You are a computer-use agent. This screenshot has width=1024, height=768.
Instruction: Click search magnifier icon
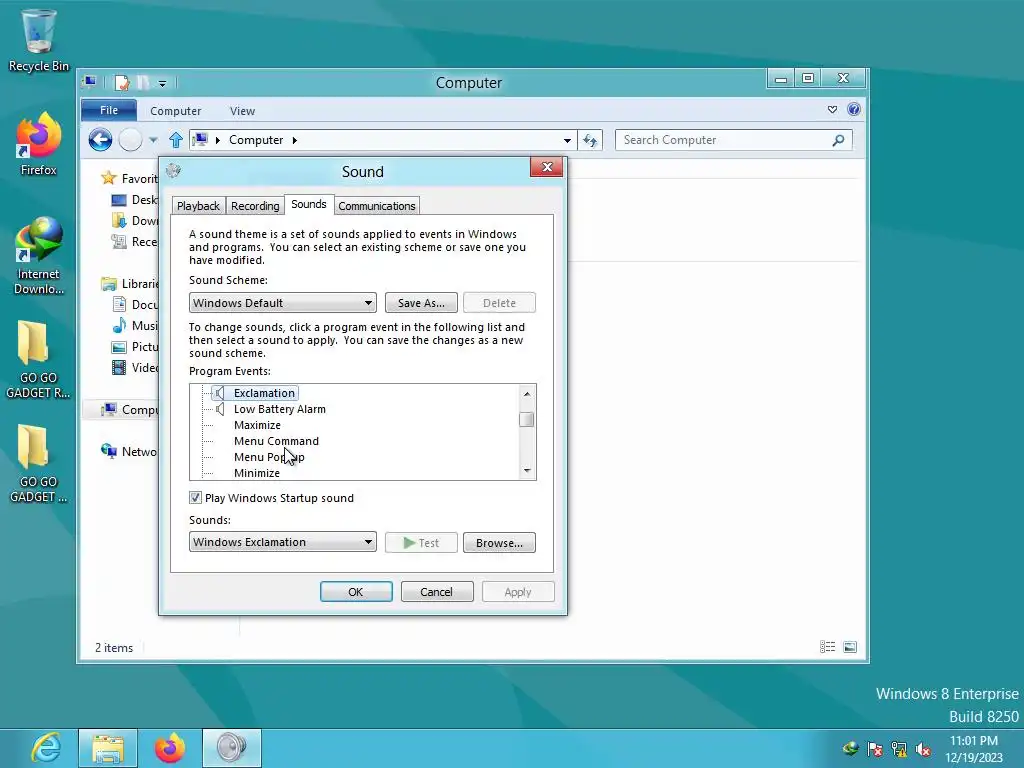coord(839,140)
